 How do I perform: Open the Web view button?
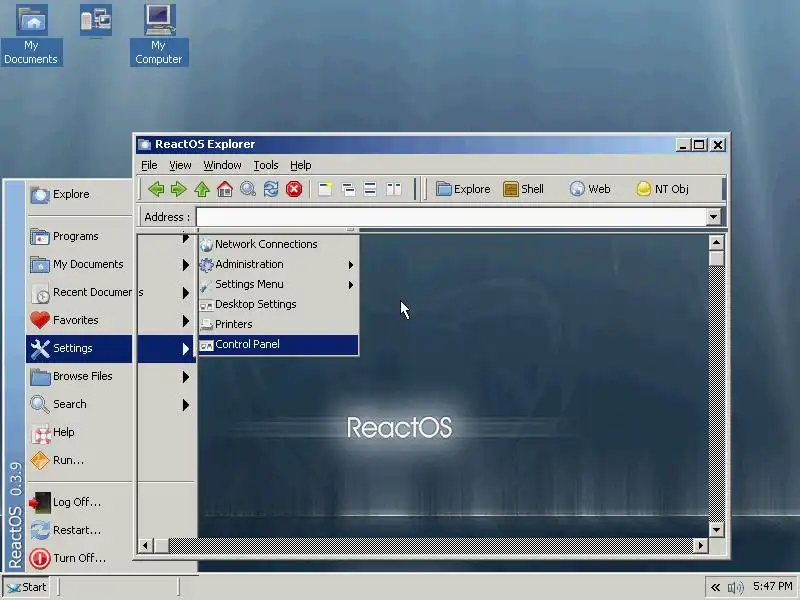click(590, 189)
